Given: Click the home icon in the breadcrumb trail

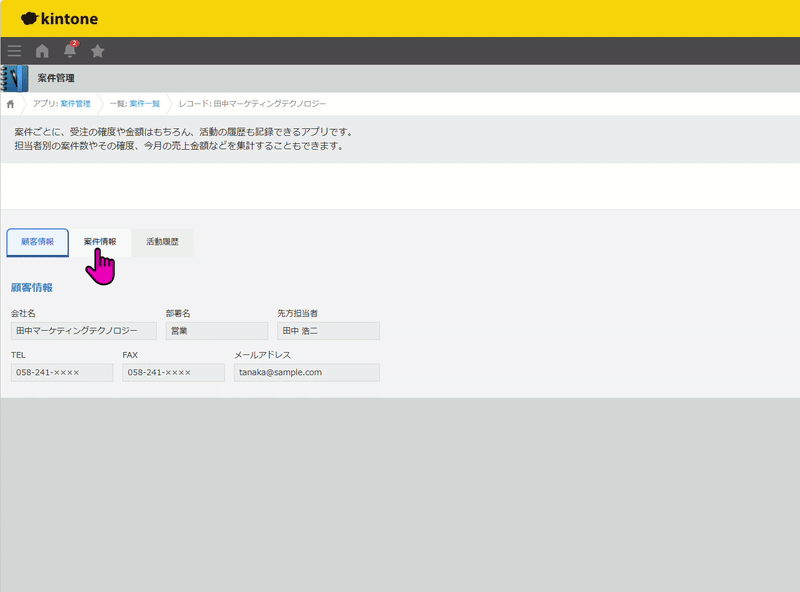Looking at the screenshot, I should tap(12, 103).
